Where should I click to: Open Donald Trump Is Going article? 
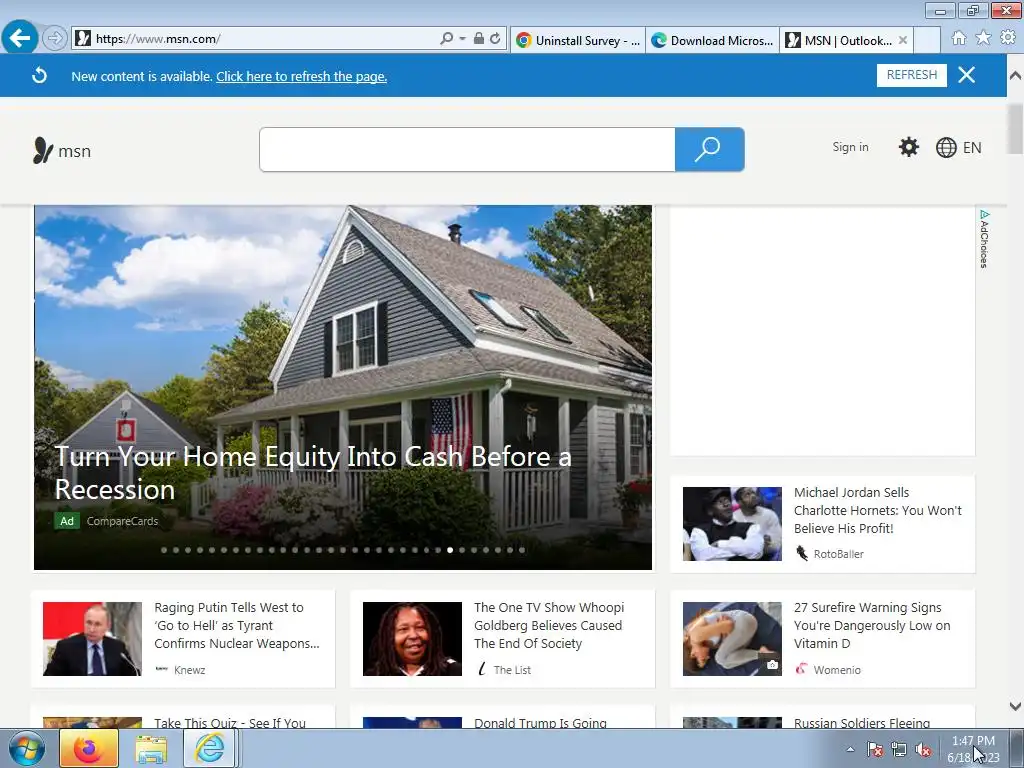point(540,722)
